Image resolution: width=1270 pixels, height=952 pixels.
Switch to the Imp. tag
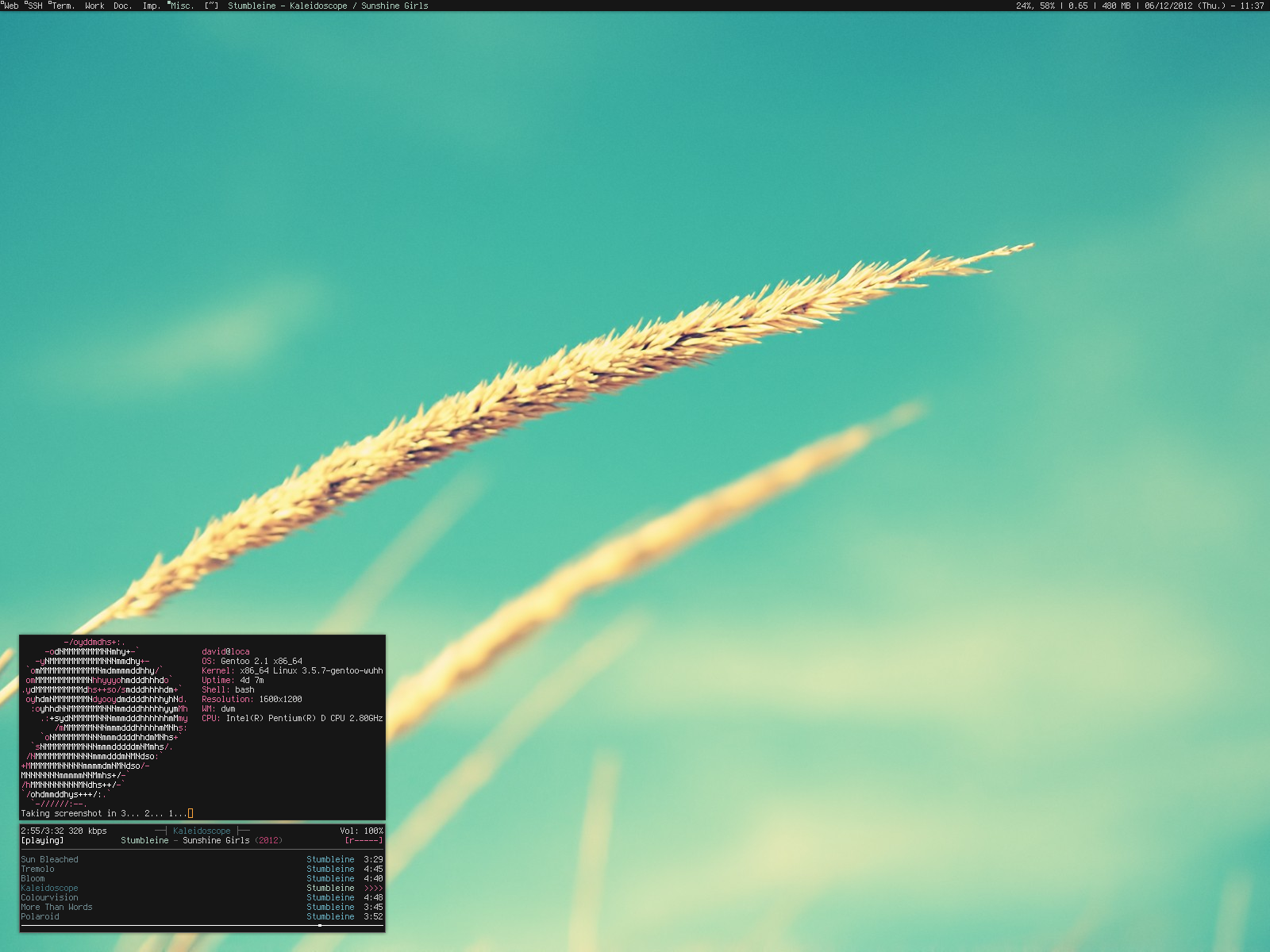tap(152, 6)
